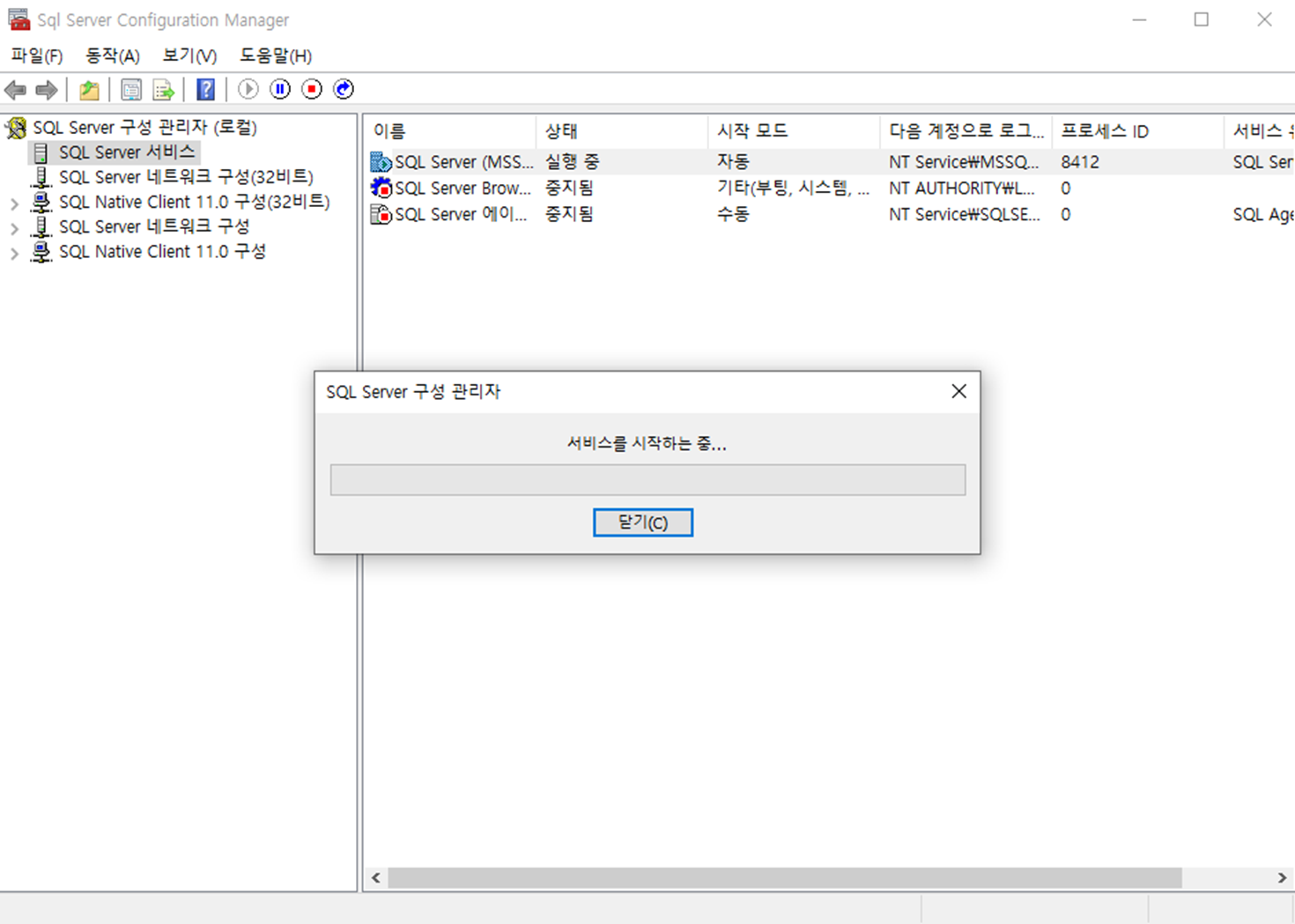Sort by 다음 계정으로 로그... column header
Screen dimensions: 1295x924
click(966, 131)
